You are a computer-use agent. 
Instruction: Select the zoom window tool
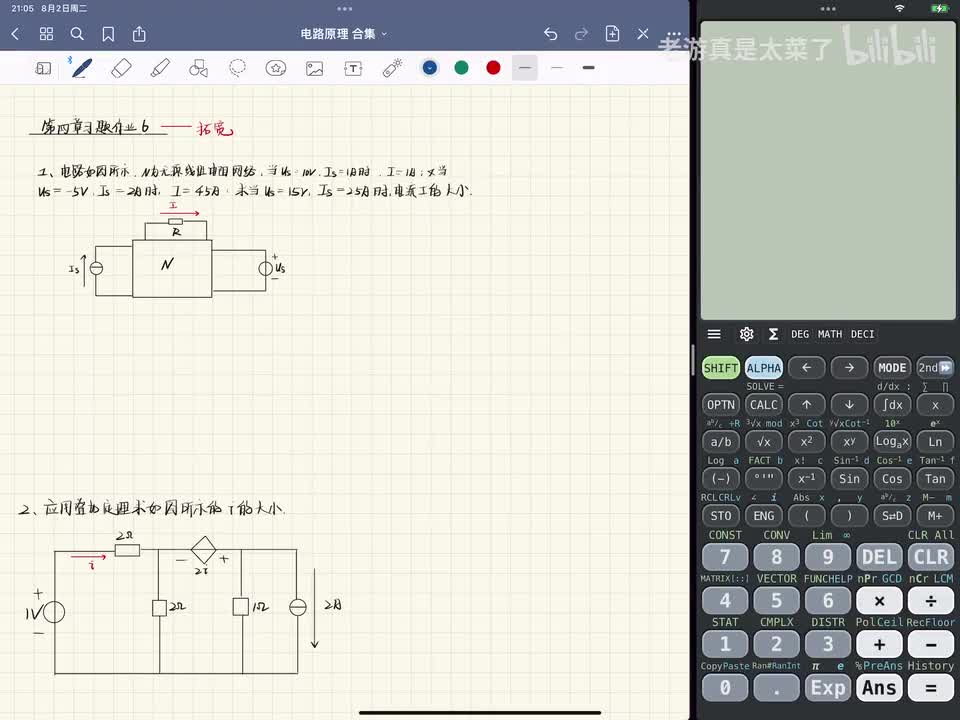click(x=43, y=68)
